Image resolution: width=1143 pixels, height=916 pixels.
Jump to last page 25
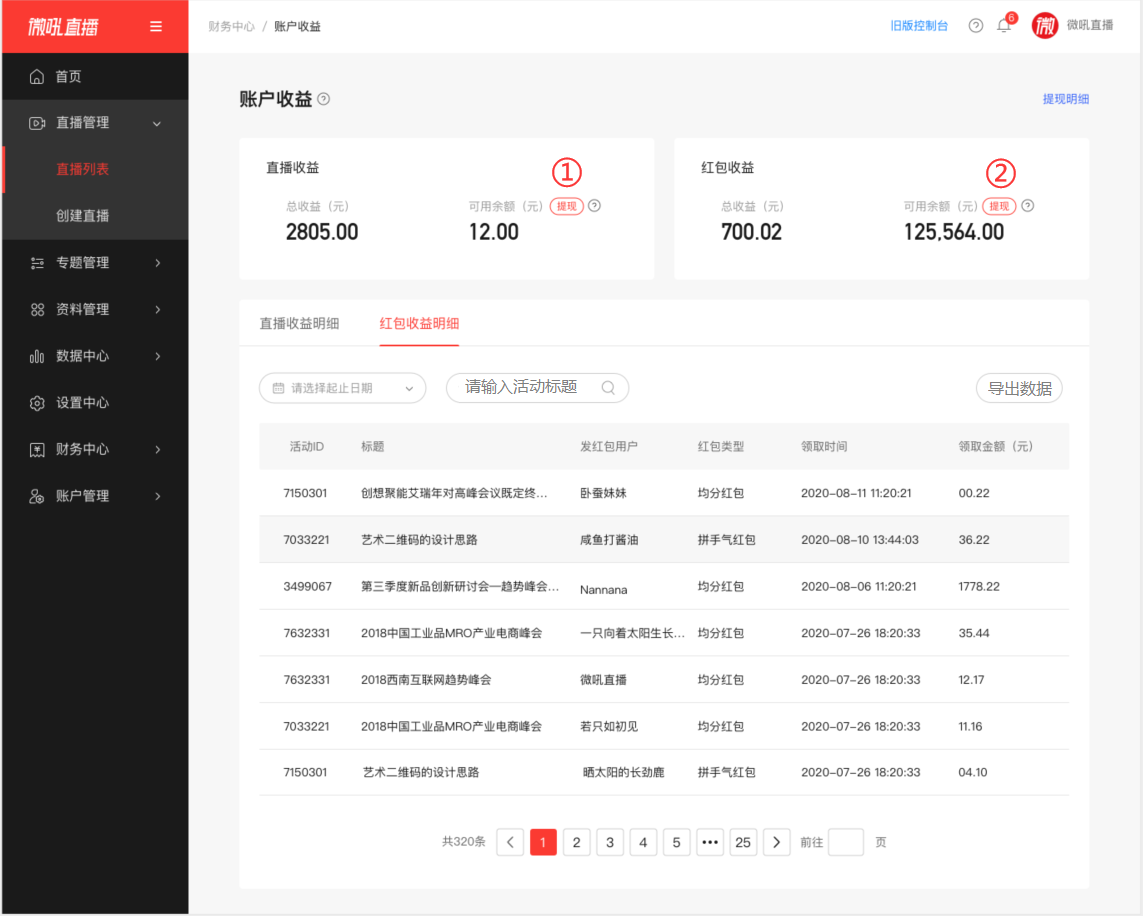(743, 842)
